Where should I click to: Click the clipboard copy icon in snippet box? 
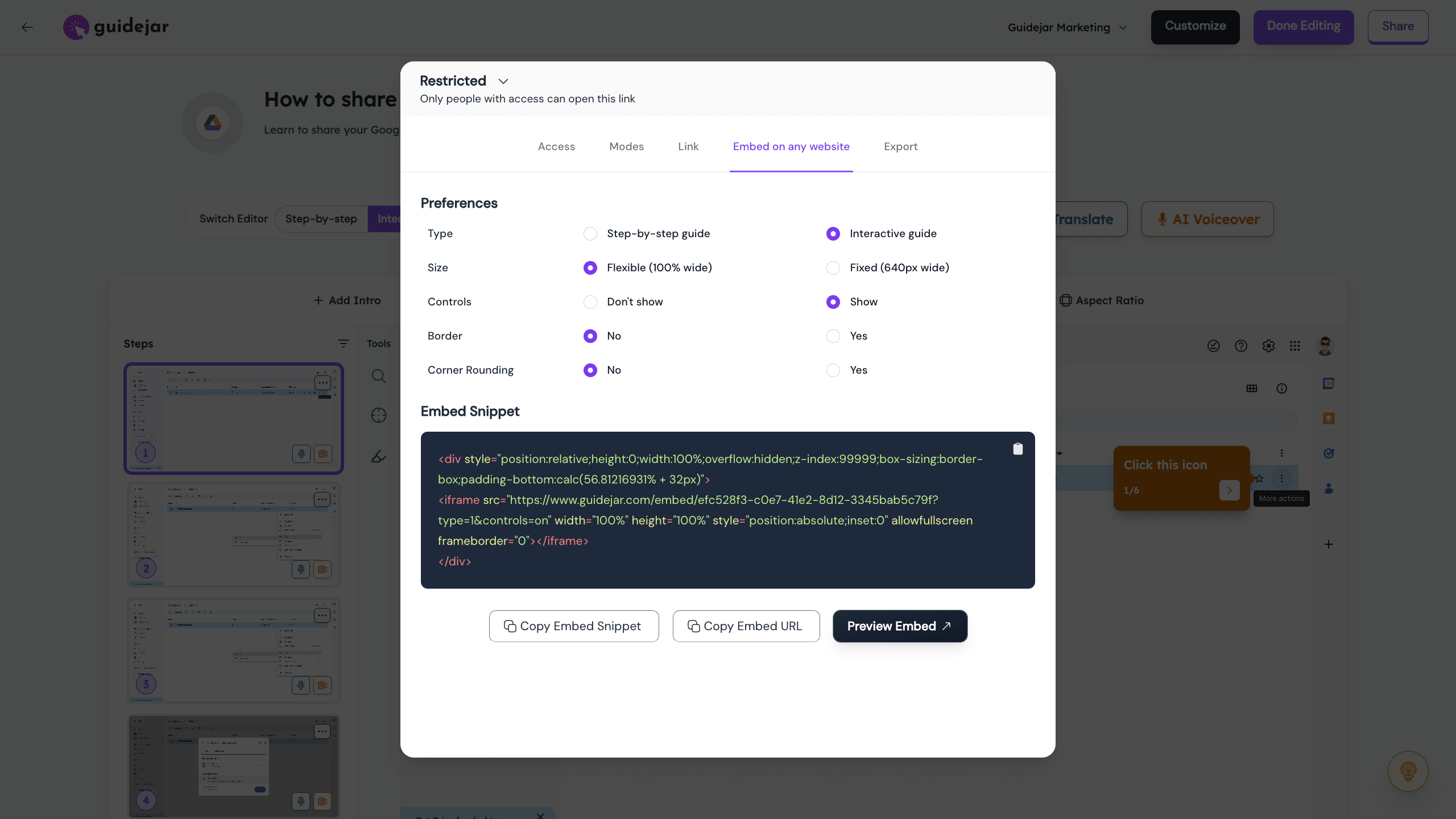pos(1017,449)
